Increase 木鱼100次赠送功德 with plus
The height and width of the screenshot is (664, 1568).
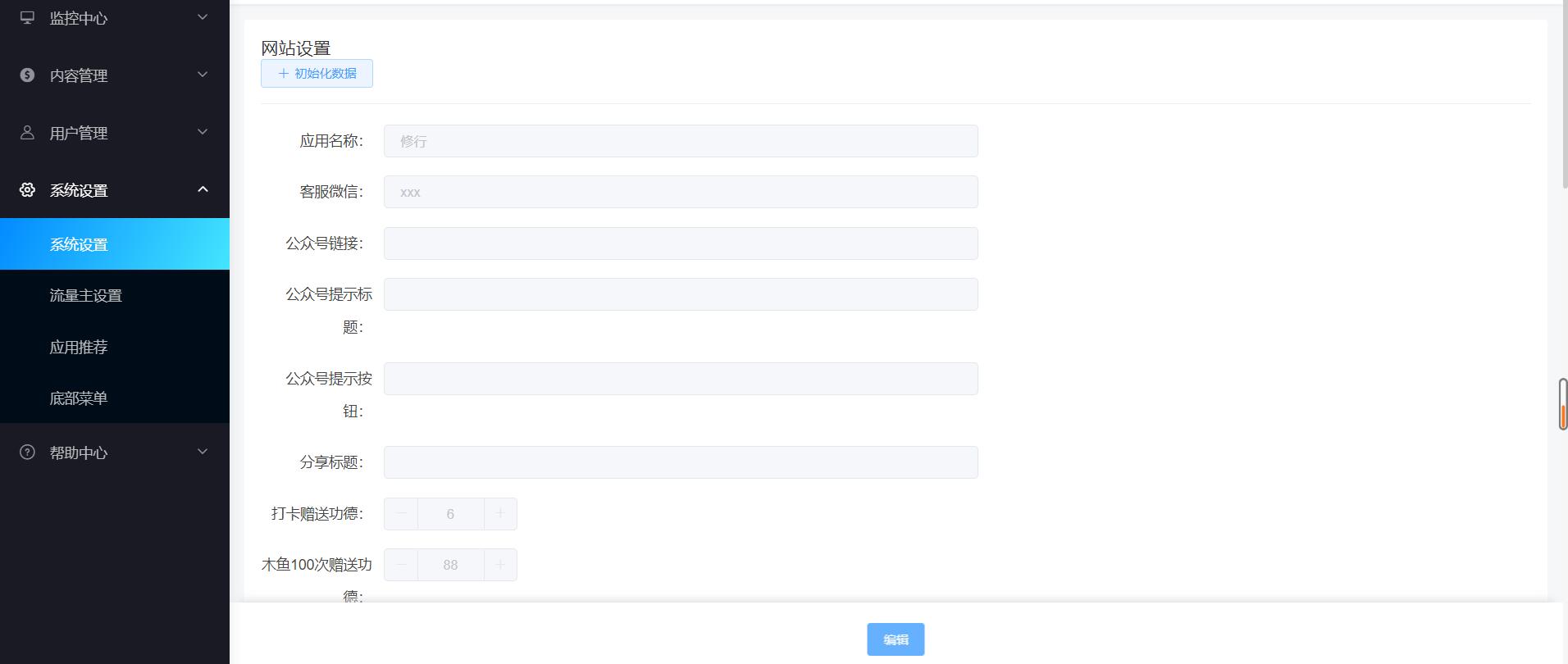coord(500,565)
